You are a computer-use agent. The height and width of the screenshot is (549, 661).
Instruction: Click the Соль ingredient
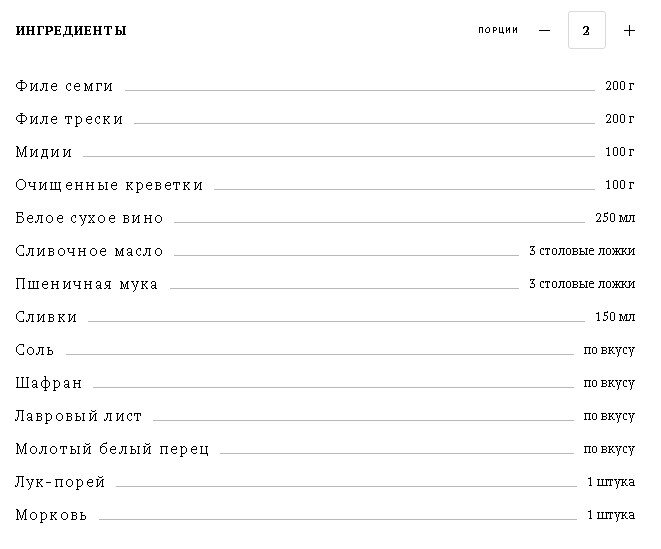click(35, 350)
